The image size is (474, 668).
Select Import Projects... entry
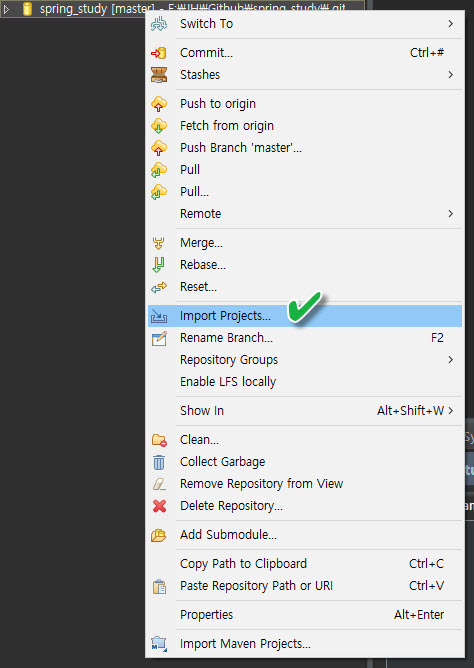pos(305,316)
